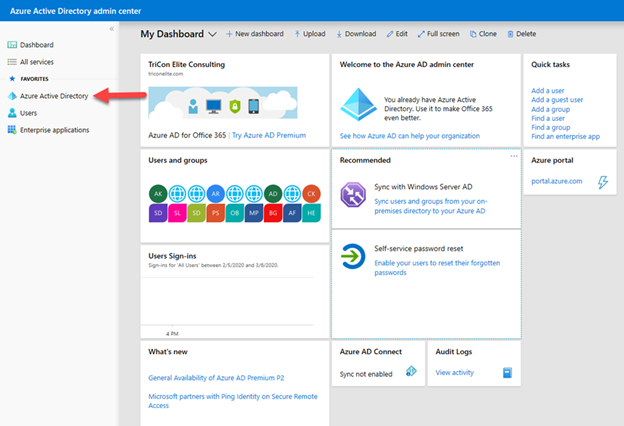Click Sync not enabled status text
This screenshot has height=426, width=624.
tap(366, 374)
